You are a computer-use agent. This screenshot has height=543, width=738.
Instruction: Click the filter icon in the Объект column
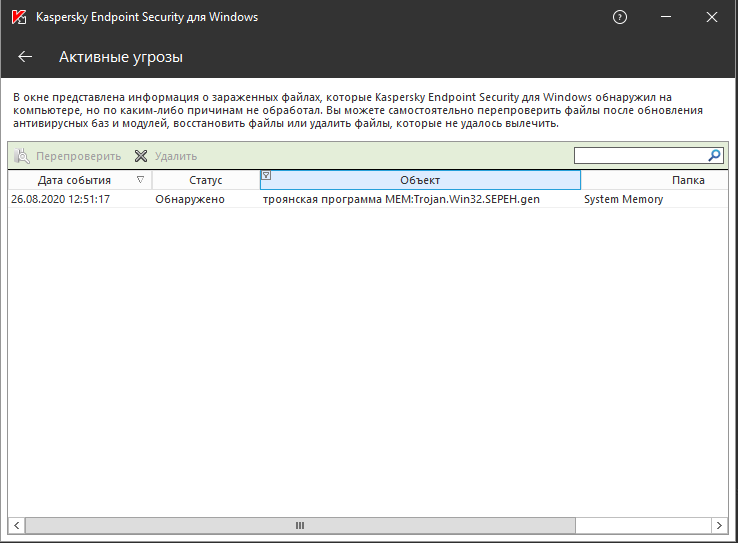tap(267, 175)
